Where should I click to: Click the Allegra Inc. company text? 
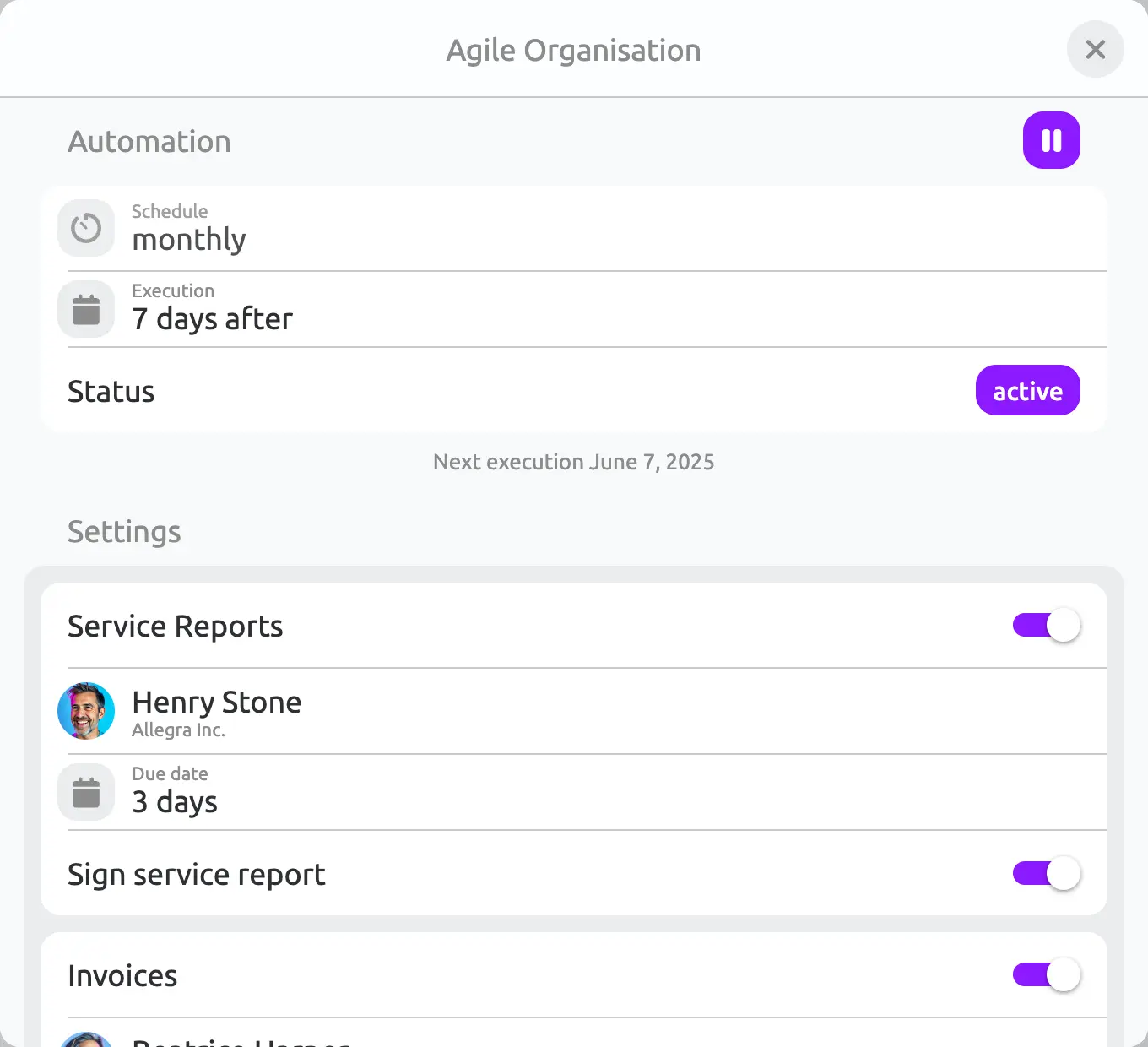pyautogui.click(x=178, y=730)
